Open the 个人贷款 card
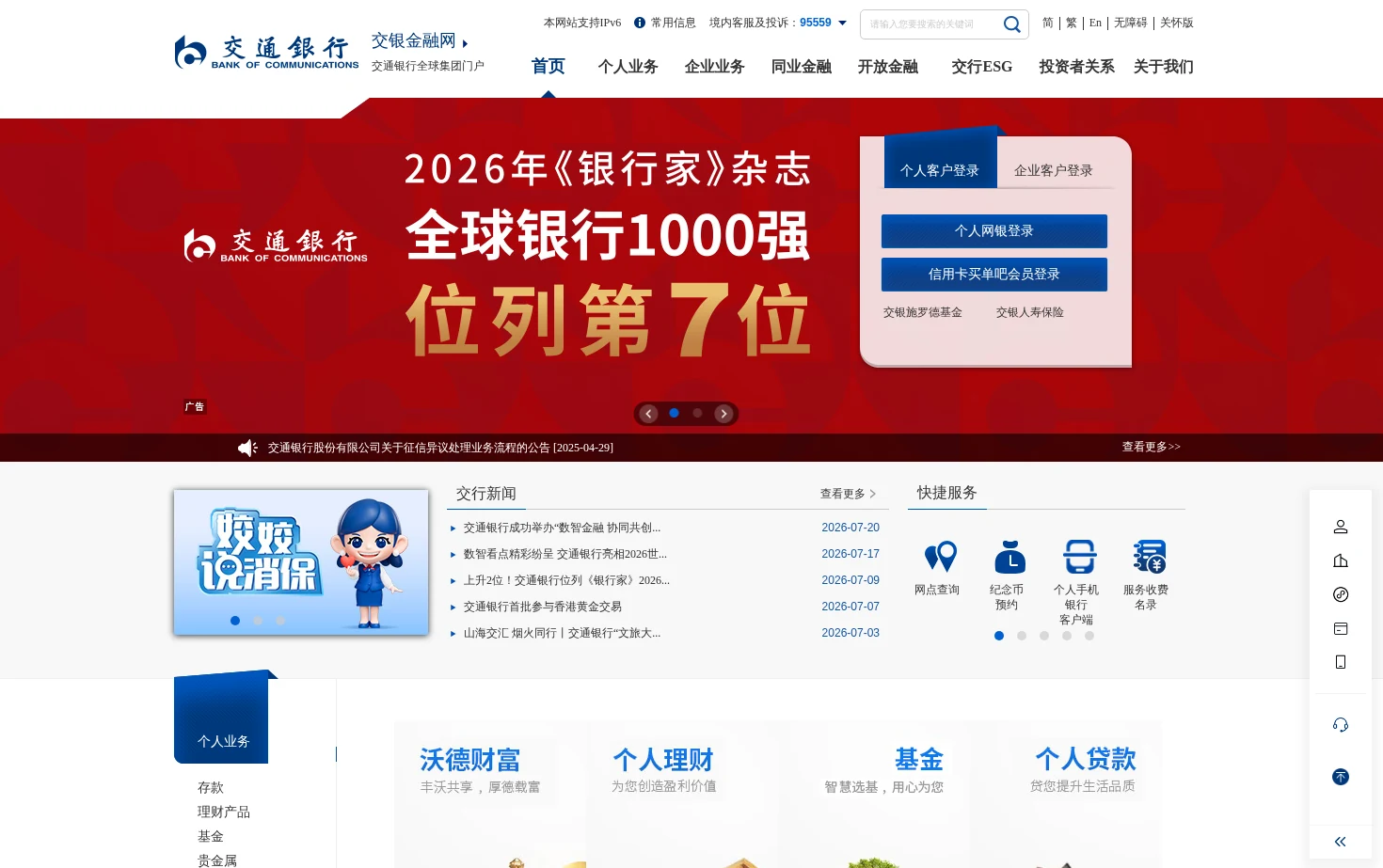The height and width of the screenshot is (868, 1383). 1067,795
